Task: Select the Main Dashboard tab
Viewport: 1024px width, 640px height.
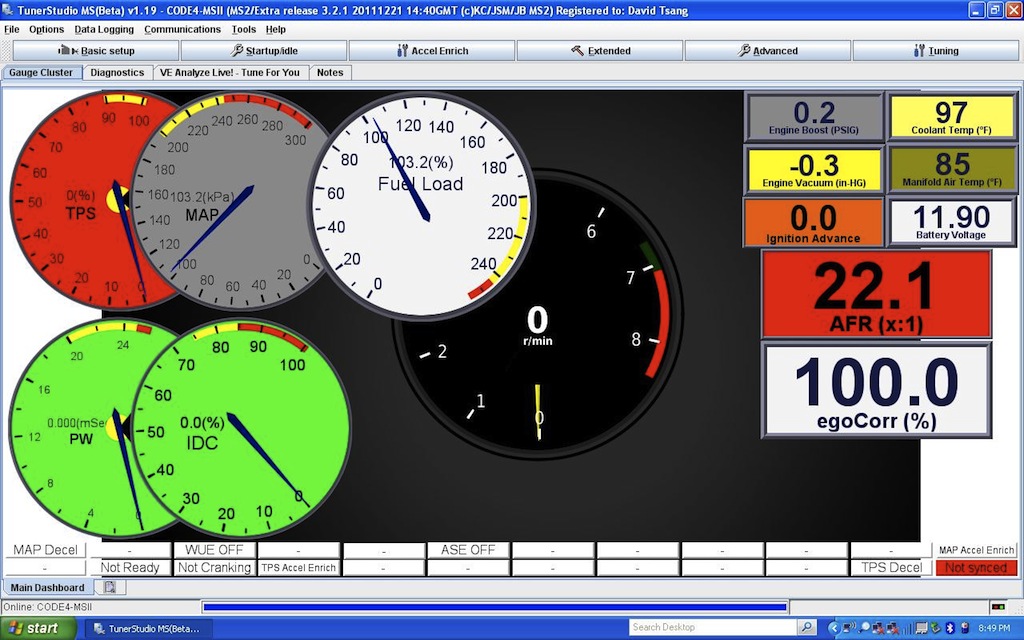Action: [x=48, y=587]
